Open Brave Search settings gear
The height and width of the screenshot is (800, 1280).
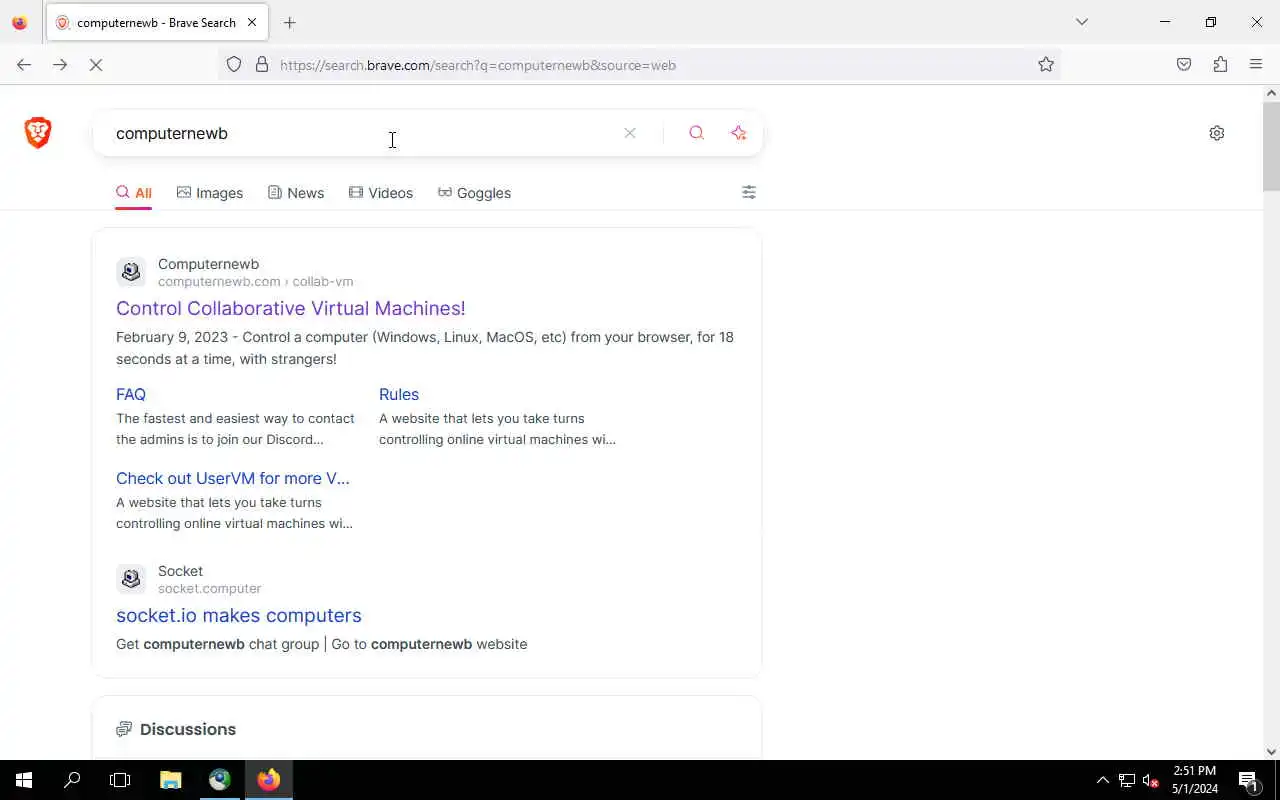pos(1217,133)
